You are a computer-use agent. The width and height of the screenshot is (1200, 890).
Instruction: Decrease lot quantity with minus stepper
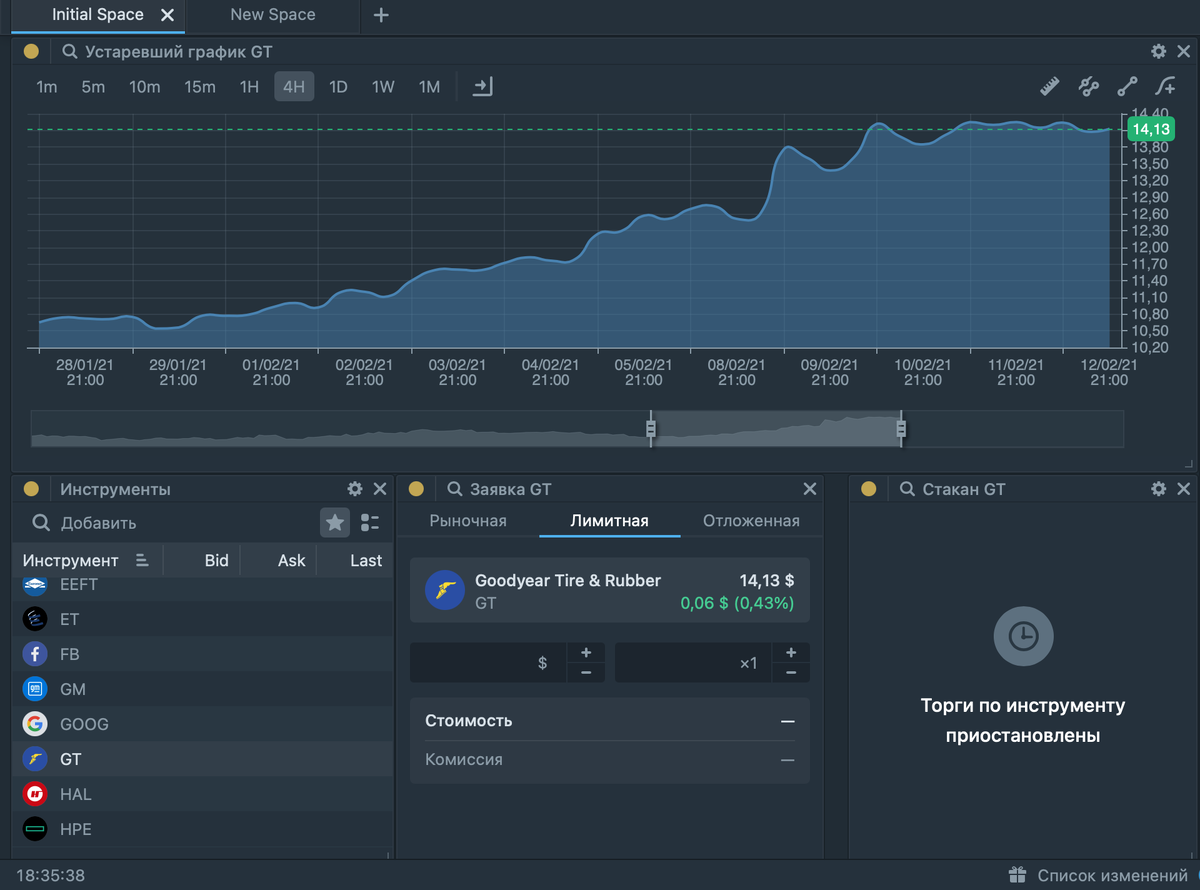click(x=791, y=673)
